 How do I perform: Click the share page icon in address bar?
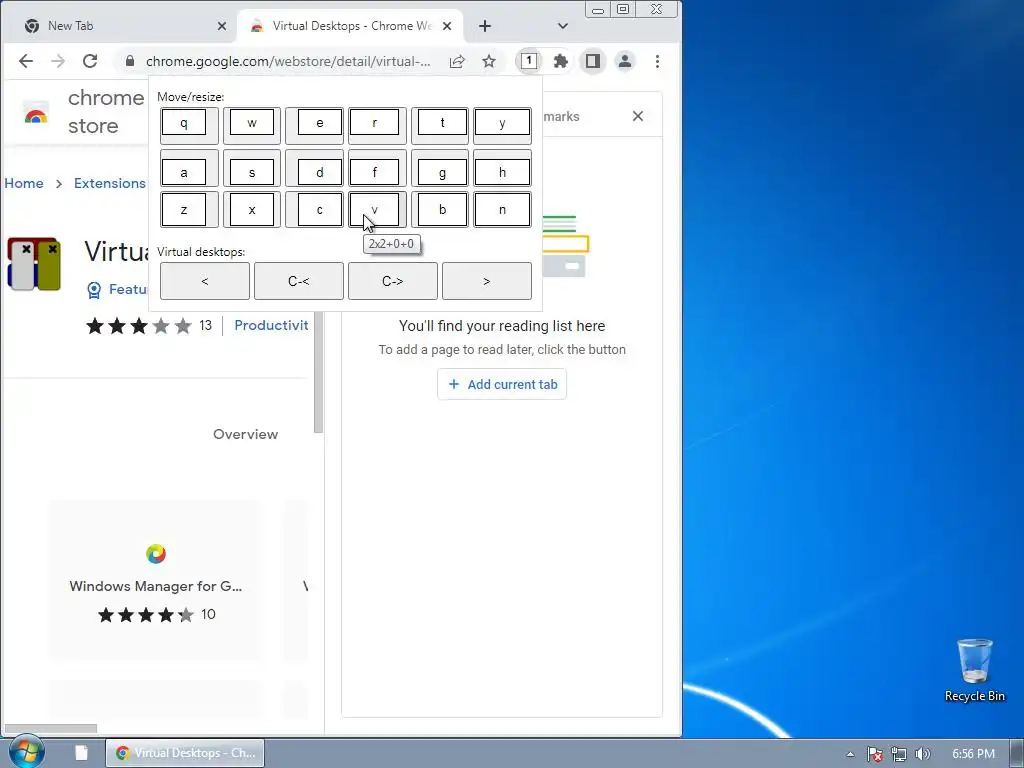457,61
